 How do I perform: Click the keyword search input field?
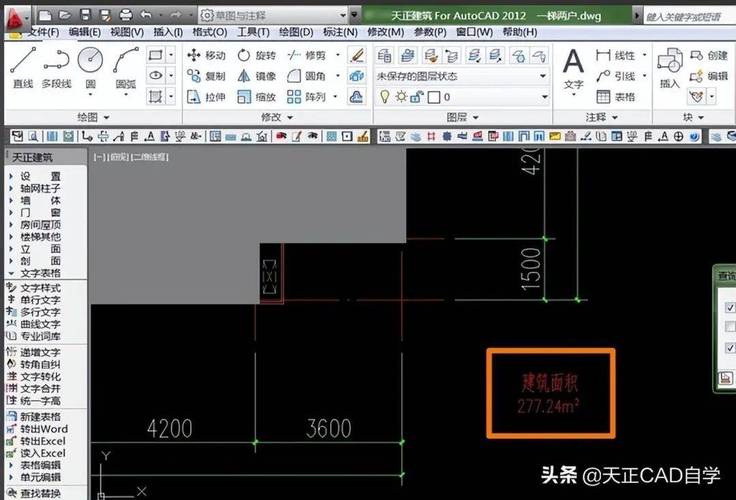685,16
